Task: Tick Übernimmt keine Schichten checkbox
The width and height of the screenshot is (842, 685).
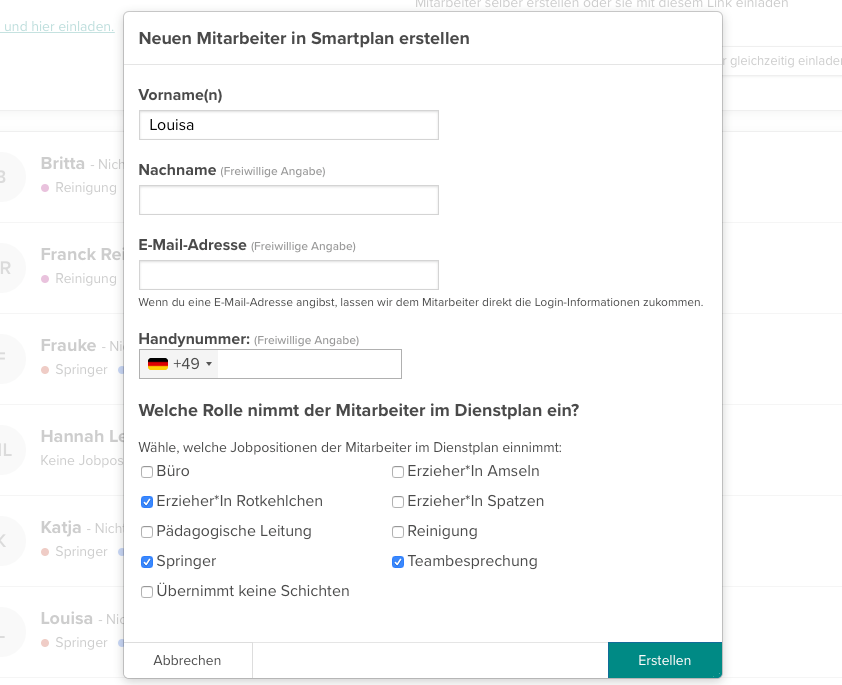Action: tap(147, 592)
